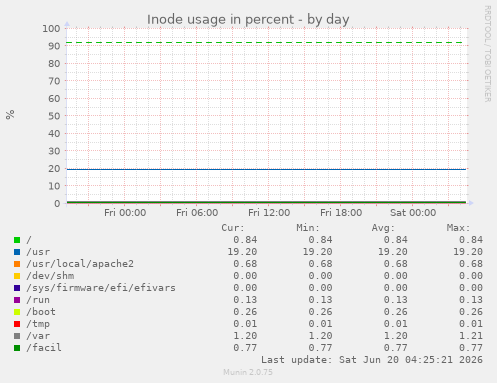497x383 pixels.
Task: Click the Min: column header
Action: (x=308, y=228)
